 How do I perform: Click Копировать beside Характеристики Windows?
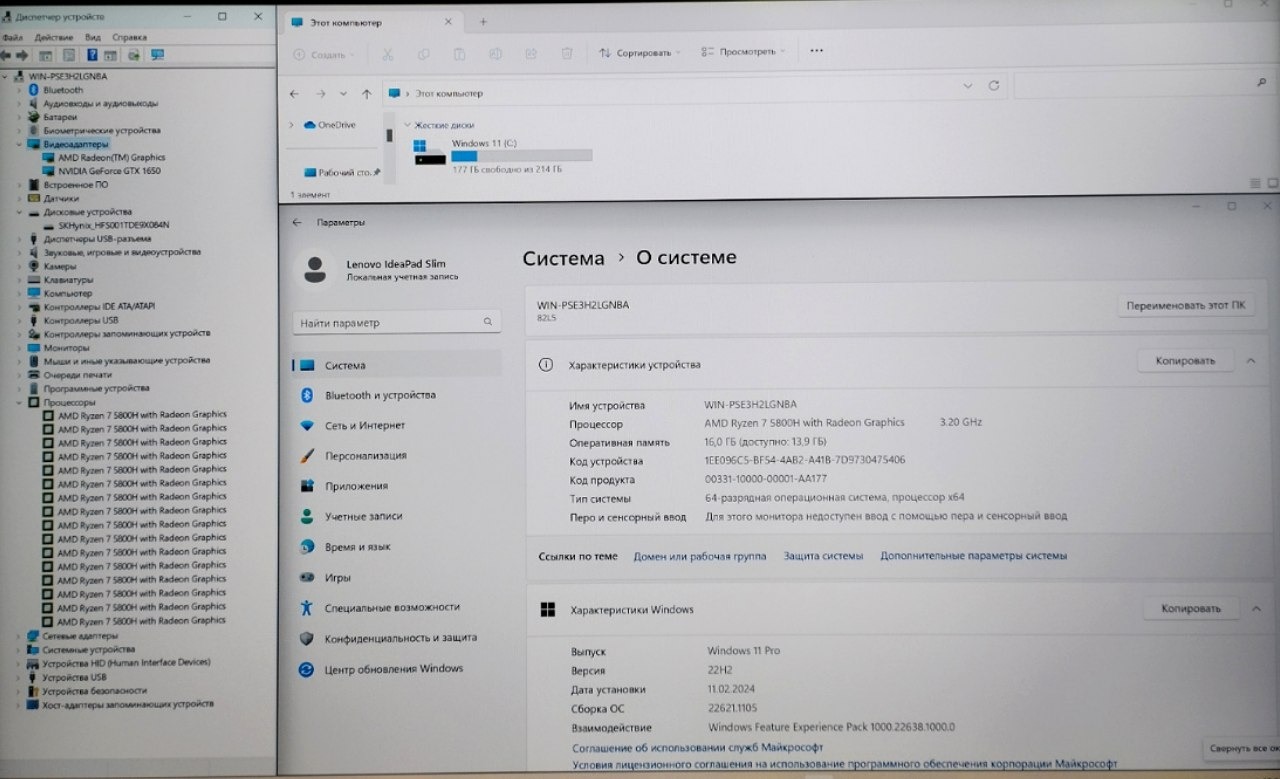coord(1191,608)
